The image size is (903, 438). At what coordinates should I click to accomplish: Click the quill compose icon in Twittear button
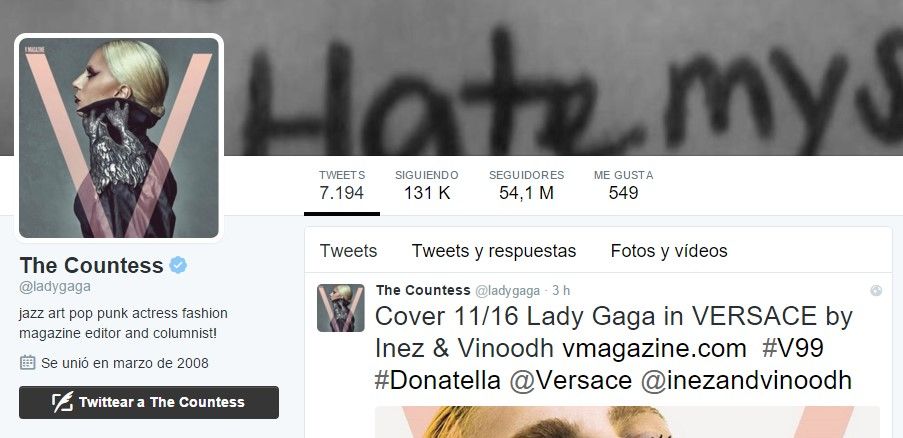click(63, 402)
